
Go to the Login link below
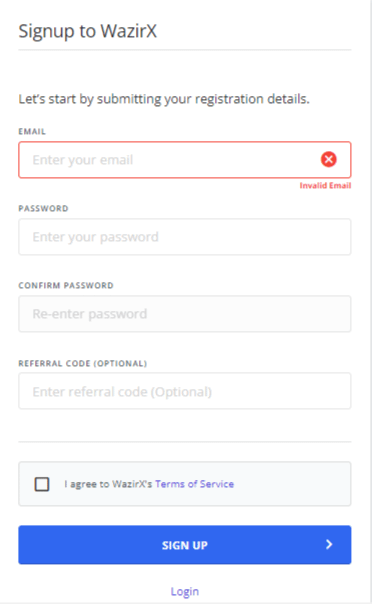pos(185,591)
